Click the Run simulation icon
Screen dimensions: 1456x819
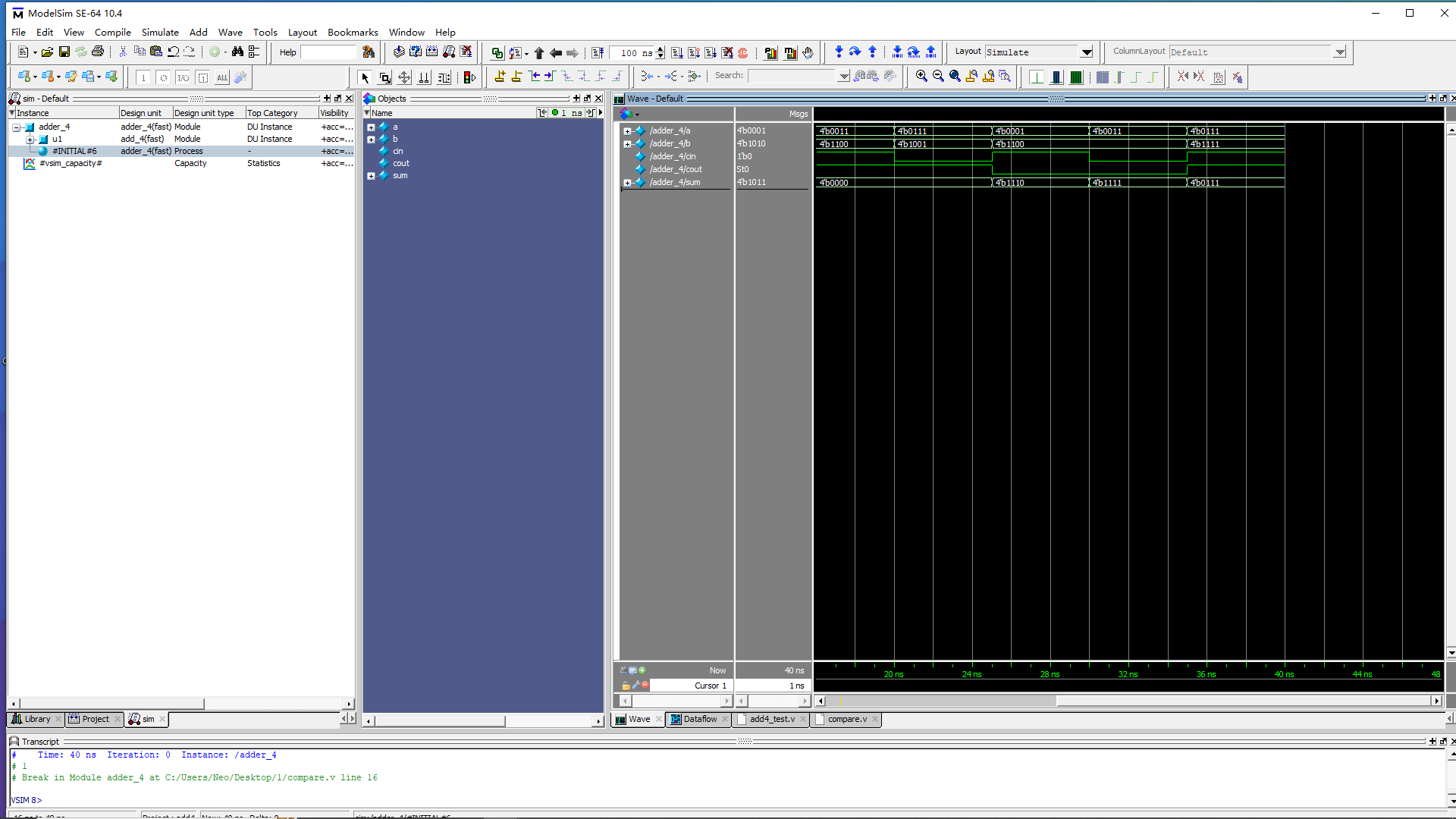677,52
